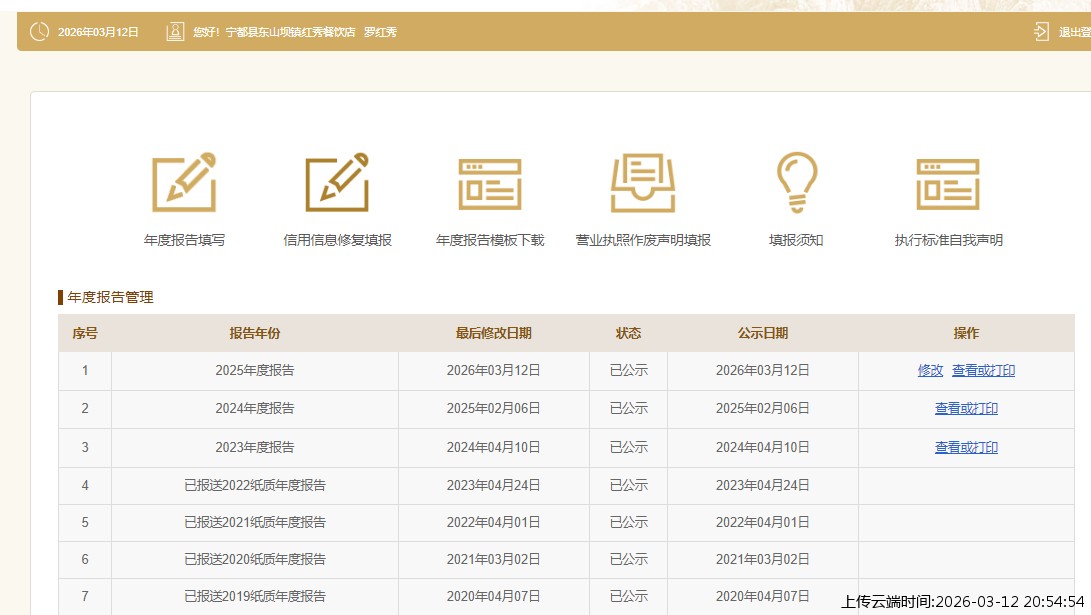Click the 报告年份 column header

coord(255,333)
